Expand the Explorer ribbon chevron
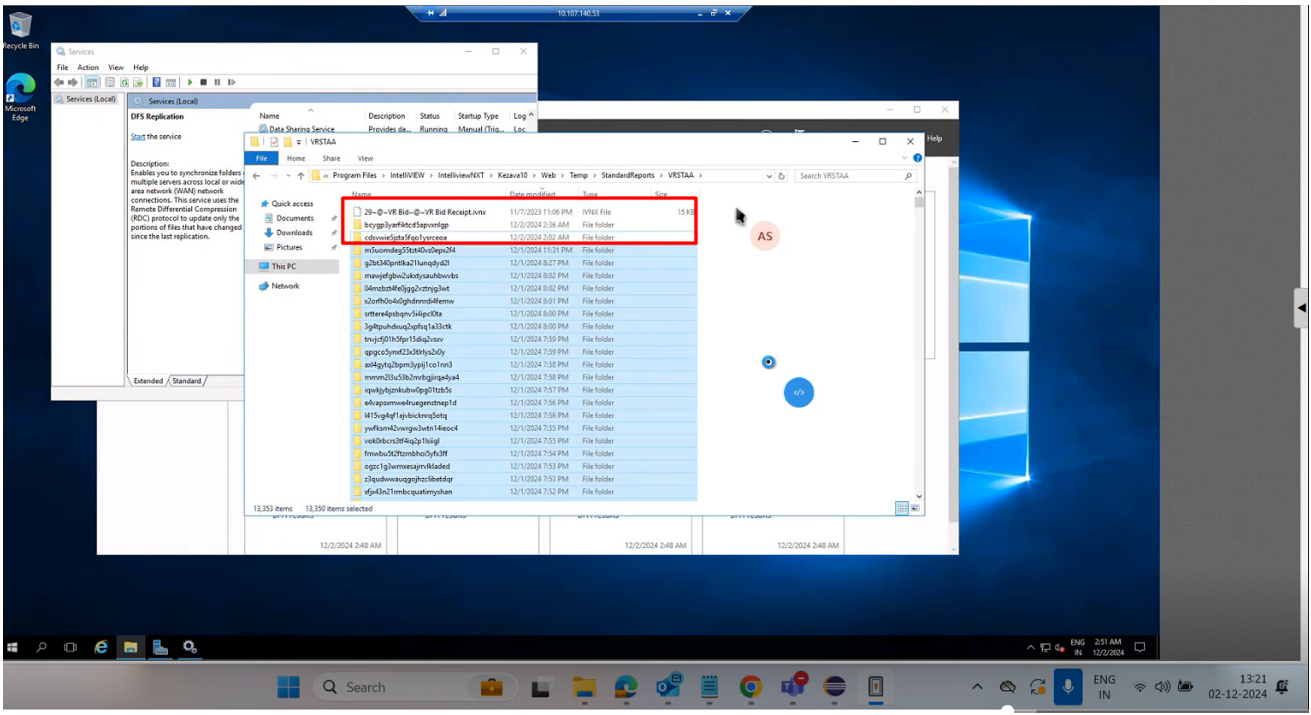 coord(906,158)
